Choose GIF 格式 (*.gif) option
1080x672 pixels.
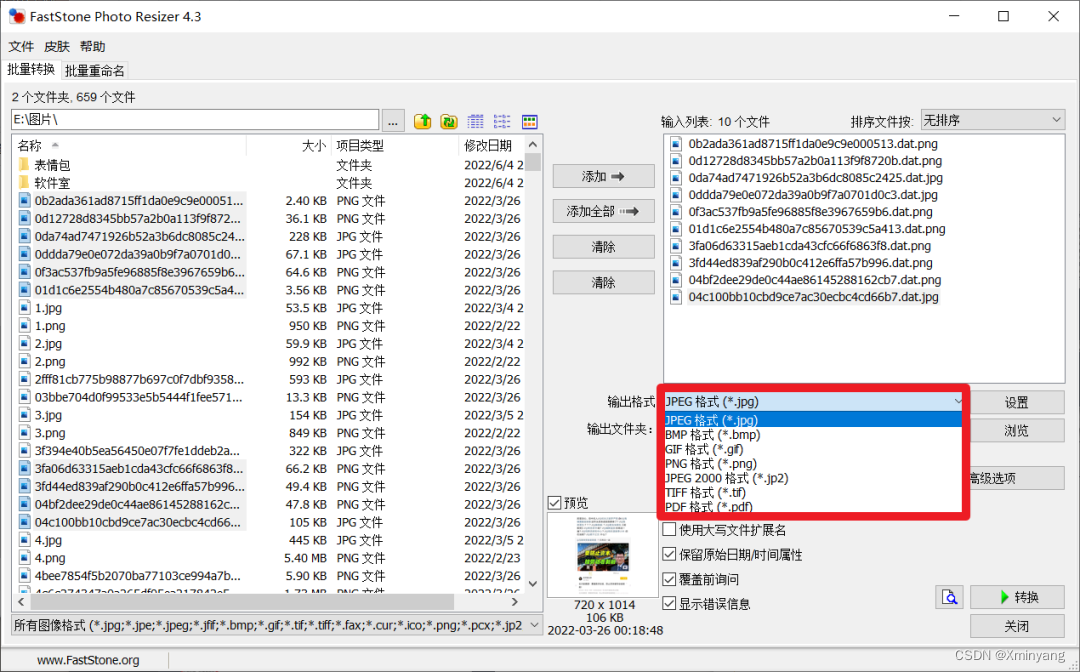(x=813, y=449)
